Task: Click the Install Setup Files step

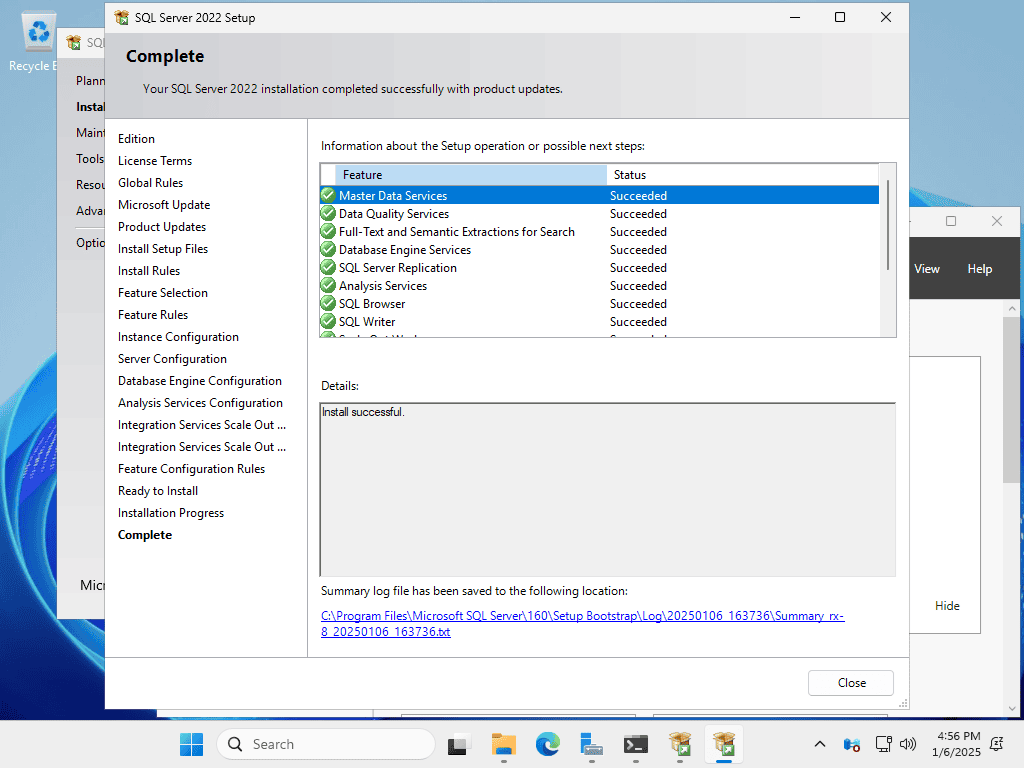Action: point(163,249)
